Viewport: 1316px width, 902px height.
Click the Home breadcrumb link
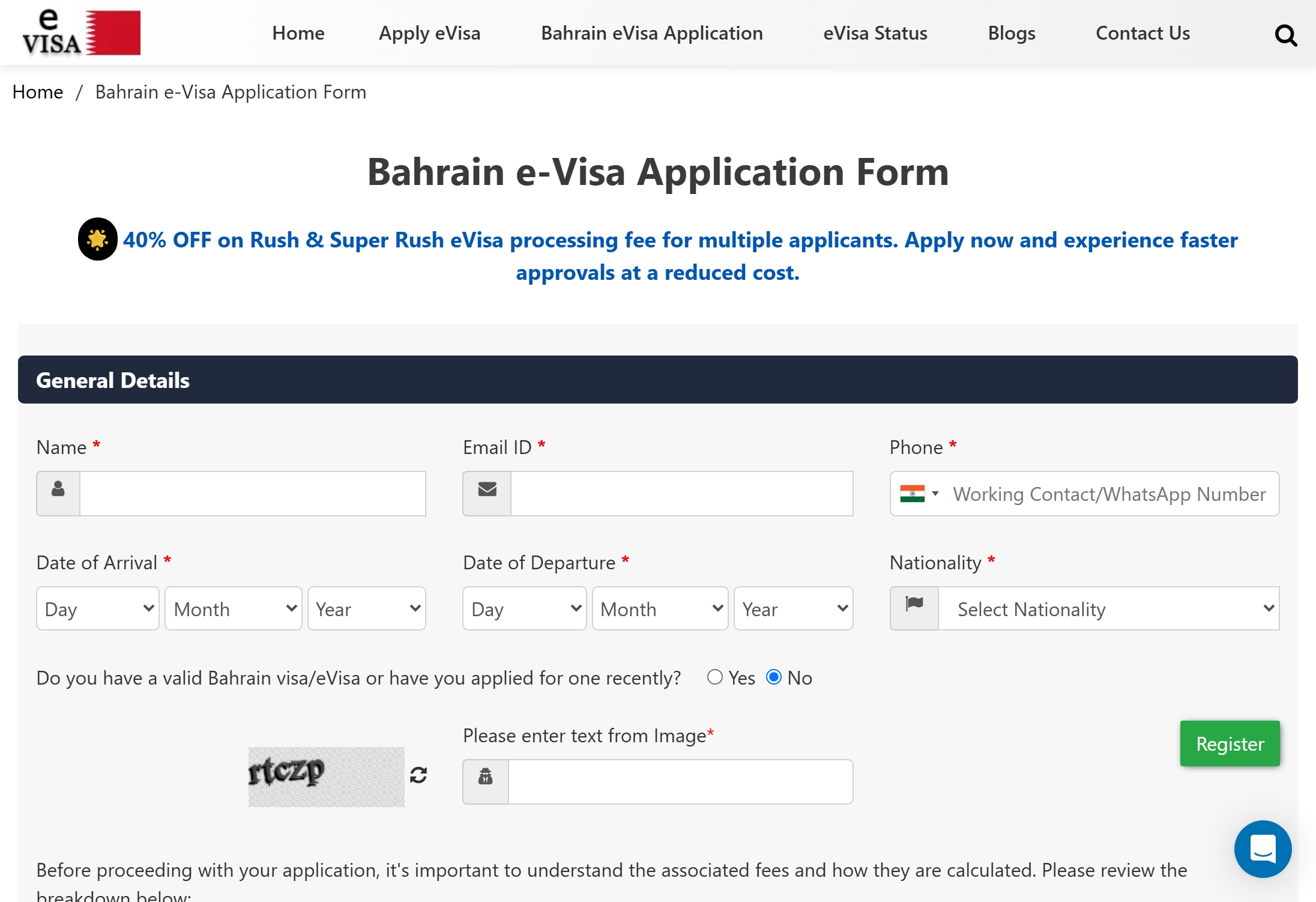pyautogui.click(x=38, y=92)
